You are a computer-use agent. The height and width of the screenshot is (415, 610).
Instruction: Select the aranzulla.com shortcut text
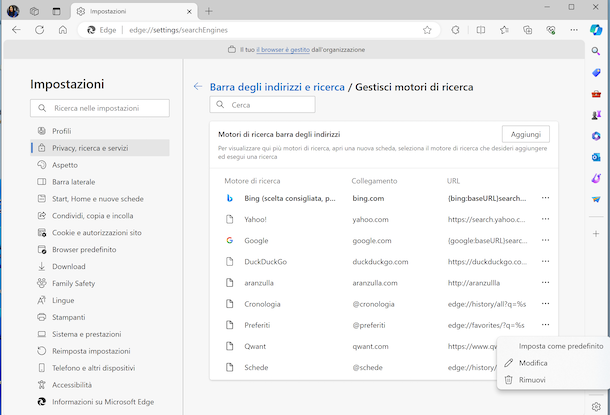click(375, 283)
